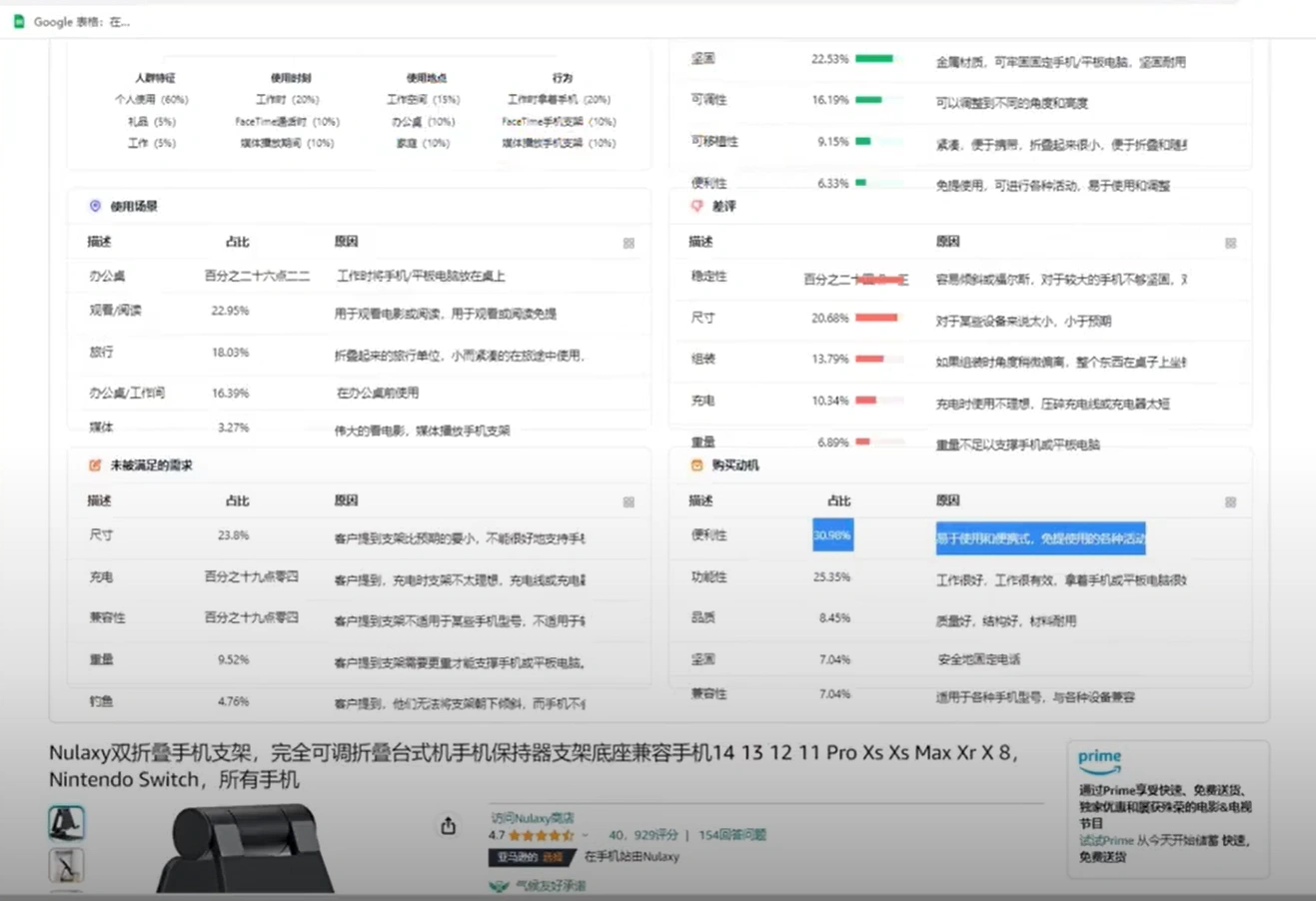The width and height of the screenshot is (1316, 901).
Task: Click the 购买动机 orange icon
Action: 696,465
